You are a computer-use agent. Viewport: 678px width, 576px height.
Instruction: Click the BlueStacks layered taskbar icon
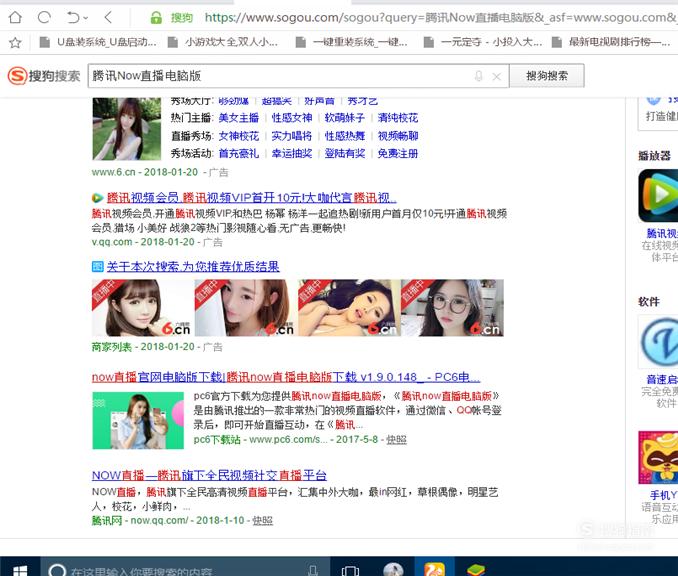pyautogui.click(x=476, y=570)
